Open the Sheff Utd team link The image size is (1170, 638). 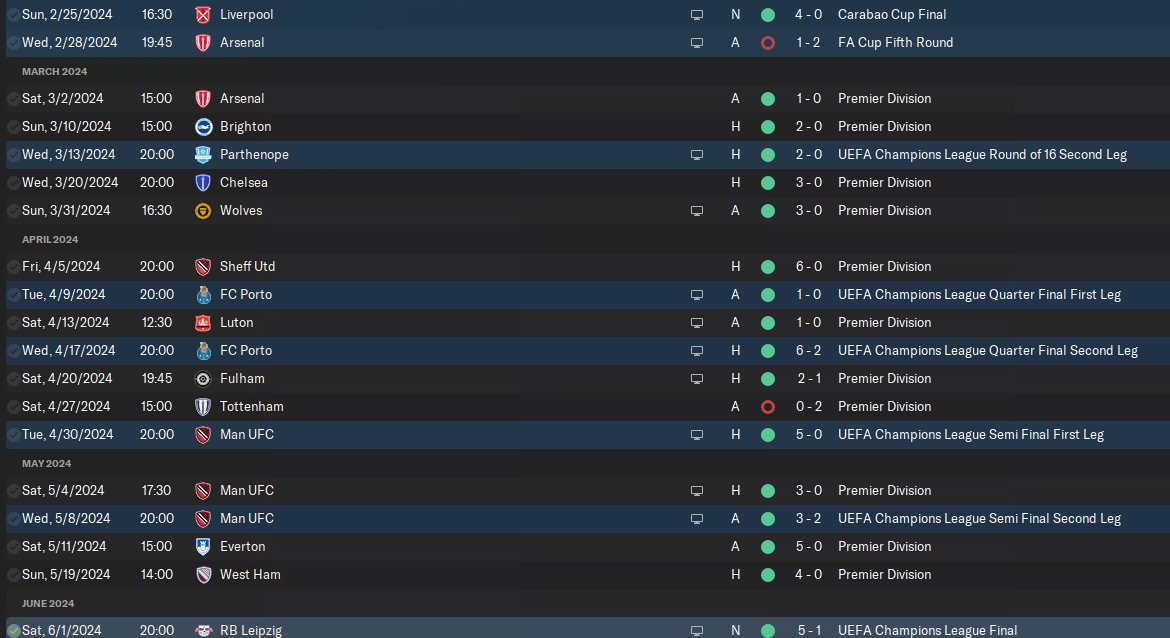(247, 266)
